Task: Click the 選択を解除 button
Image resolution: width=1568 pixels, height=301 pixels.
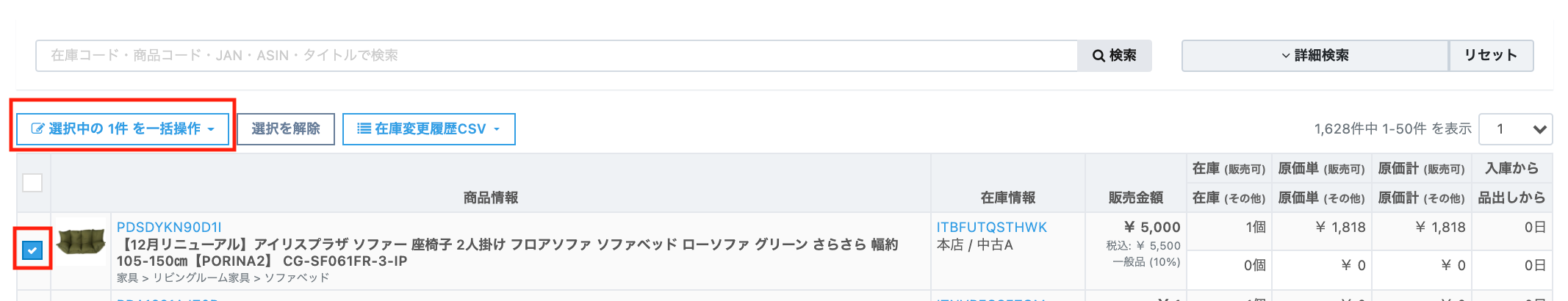Action: (286, 129)
